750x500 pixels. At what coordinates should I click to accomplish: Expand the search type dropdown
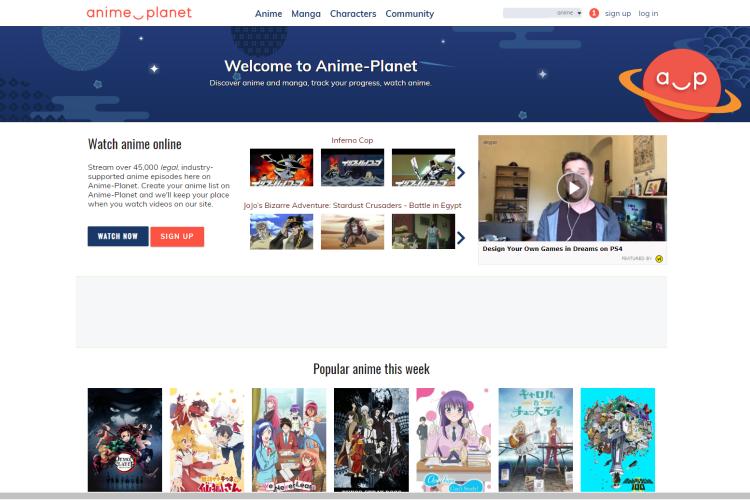point(569,13)
